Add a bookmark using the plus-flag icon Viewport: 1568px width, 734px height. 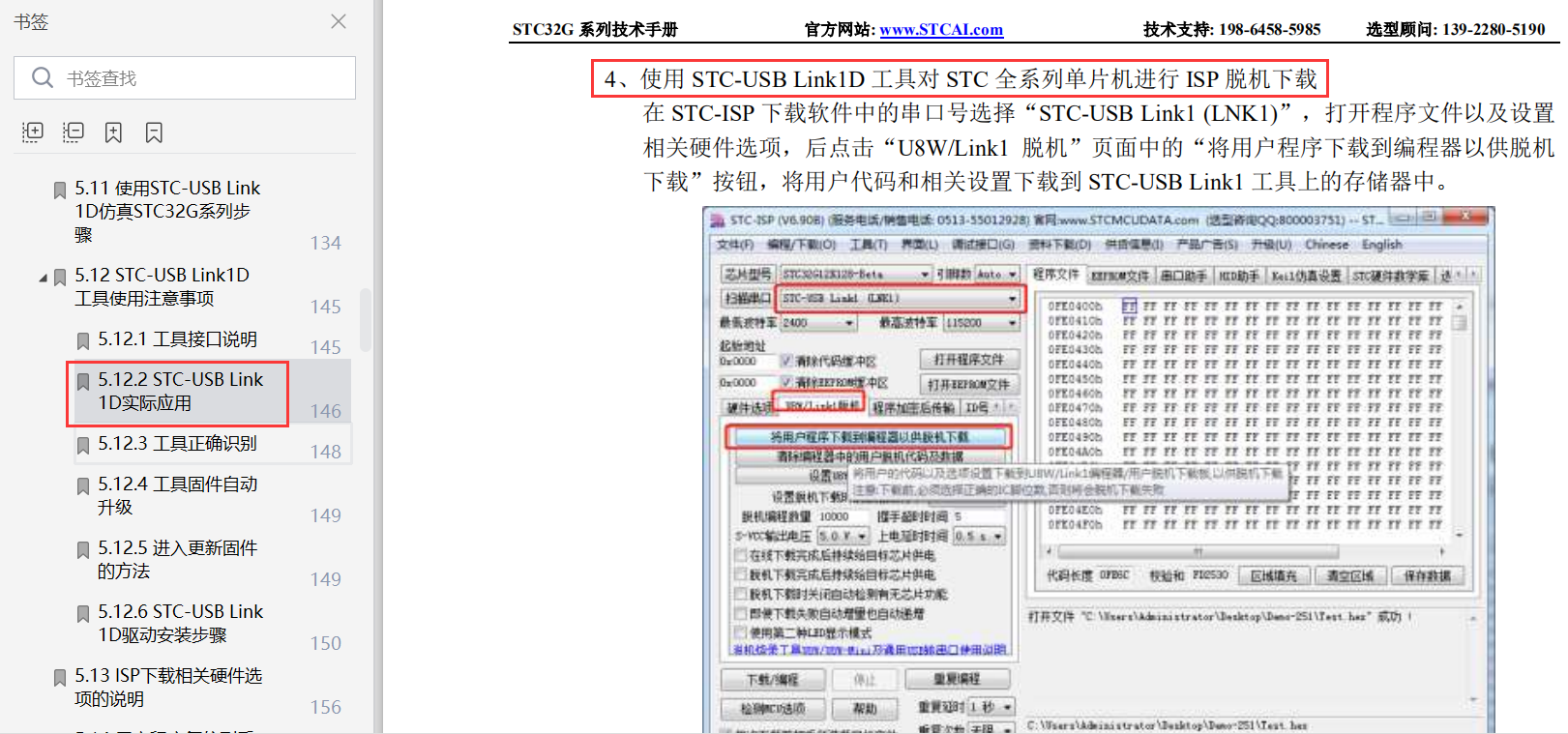click(113, 132)
